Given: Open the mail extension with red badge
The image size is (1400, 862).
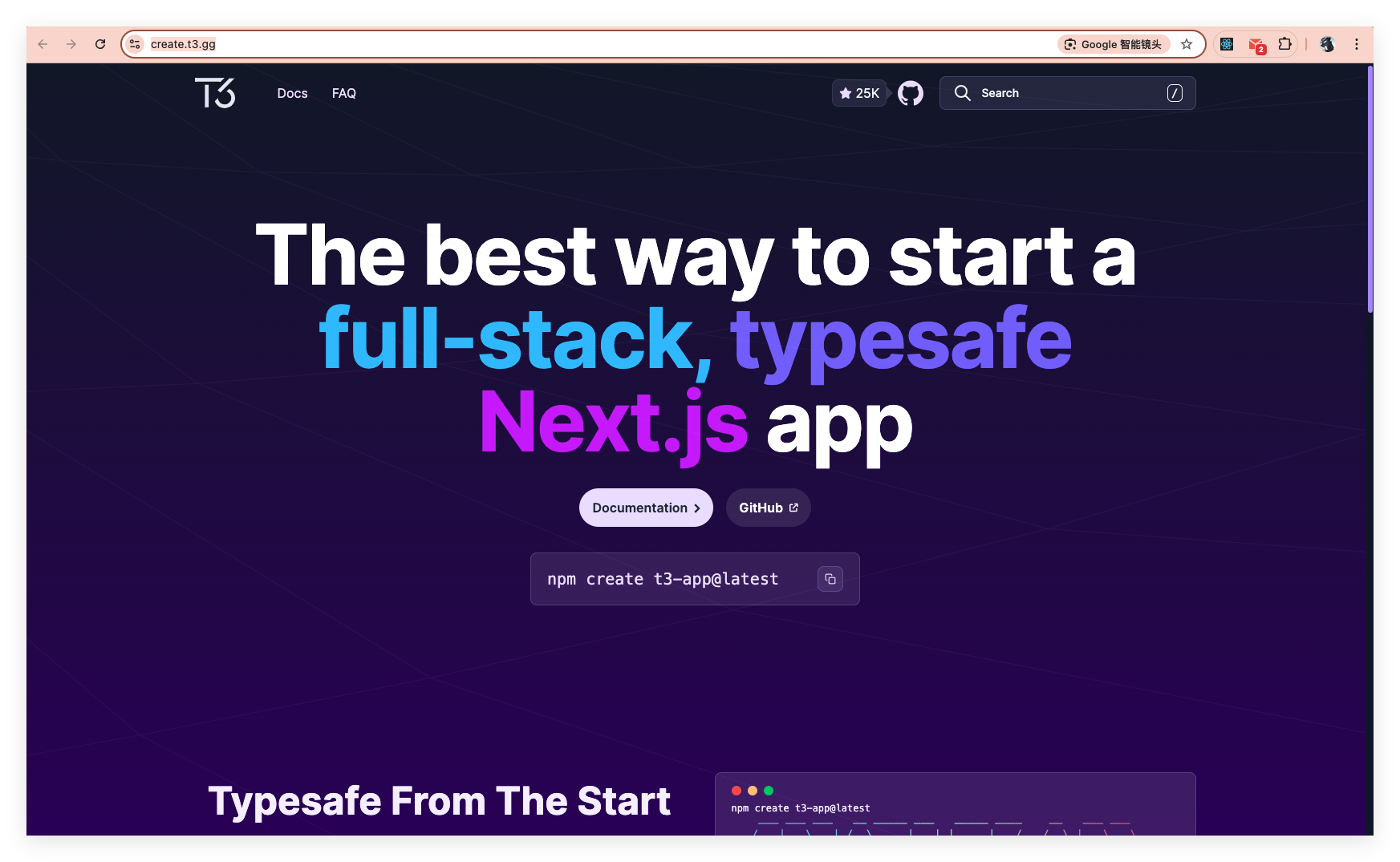Looking at the screenshot, I should pos(1256,45).
